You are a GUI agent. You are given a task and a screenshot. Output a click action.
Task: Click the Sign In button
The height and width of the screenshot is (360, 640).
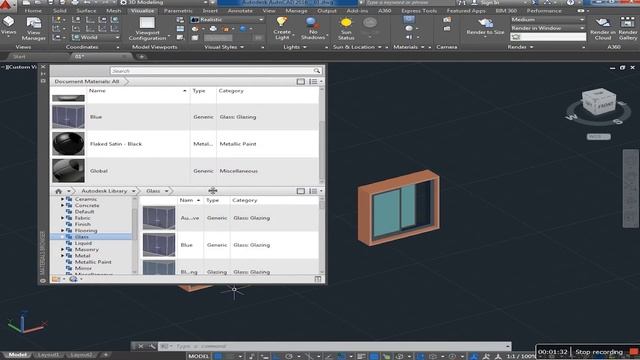(485, 3)
